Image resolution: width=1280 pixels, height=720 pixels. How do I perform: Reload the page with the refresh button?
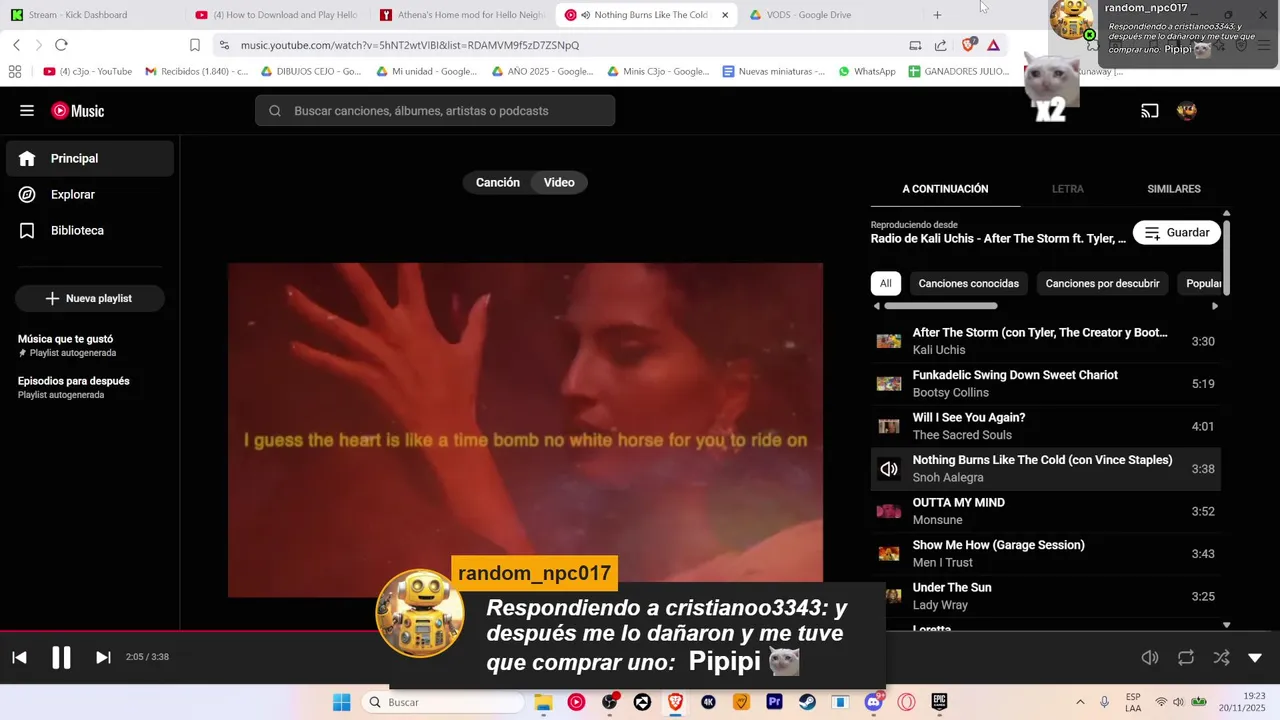61,45
